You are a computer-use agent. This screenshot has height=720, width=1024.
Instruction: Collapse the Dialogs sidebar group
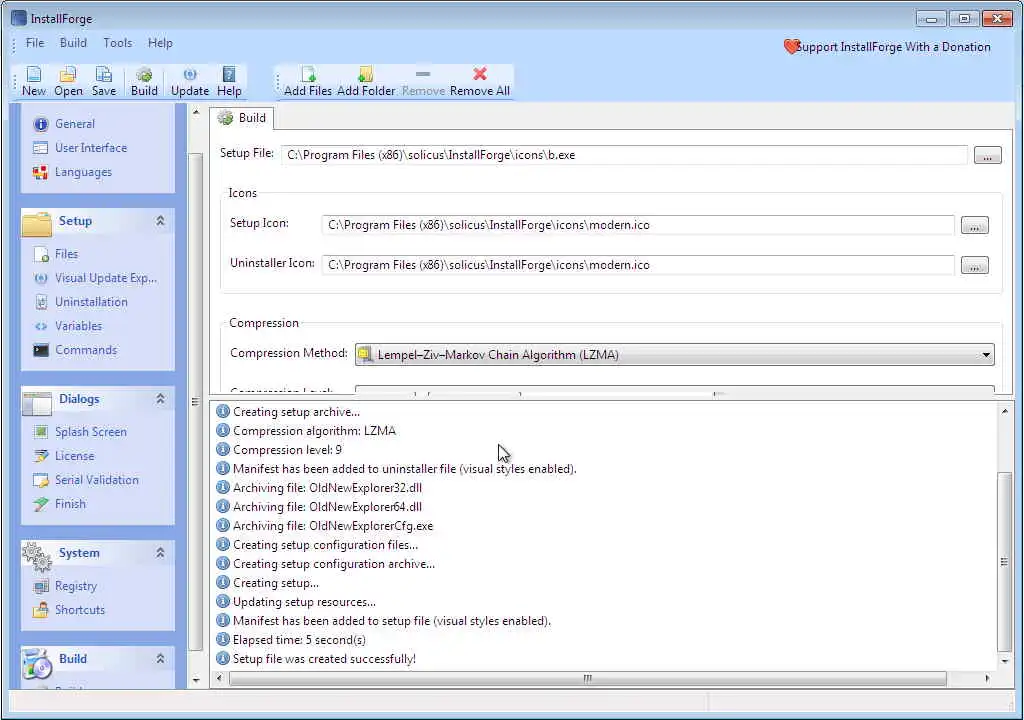pos(160,399)
